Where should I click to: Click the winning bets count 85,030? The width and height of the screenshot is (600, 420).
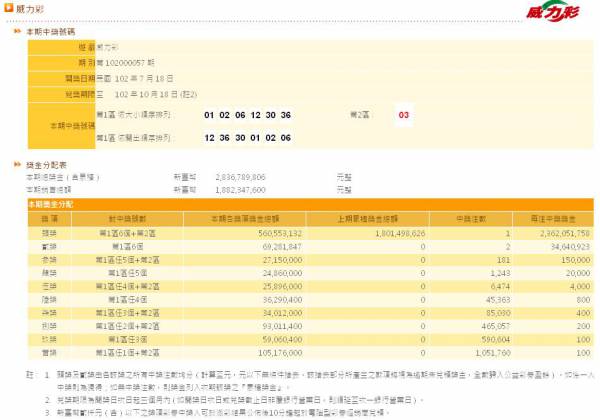[498, 313]
